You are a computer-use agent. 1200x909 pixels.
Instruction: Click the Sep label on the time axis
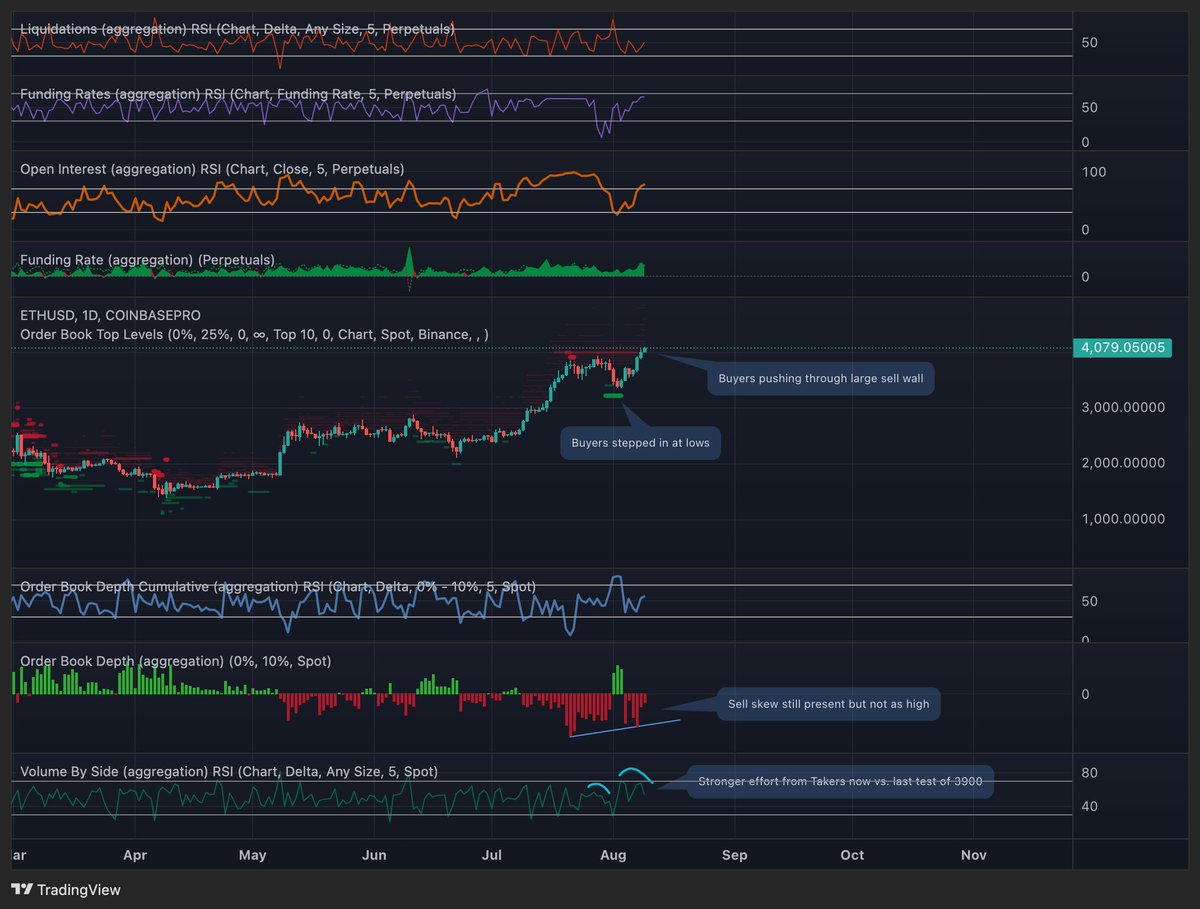[734, 855]
